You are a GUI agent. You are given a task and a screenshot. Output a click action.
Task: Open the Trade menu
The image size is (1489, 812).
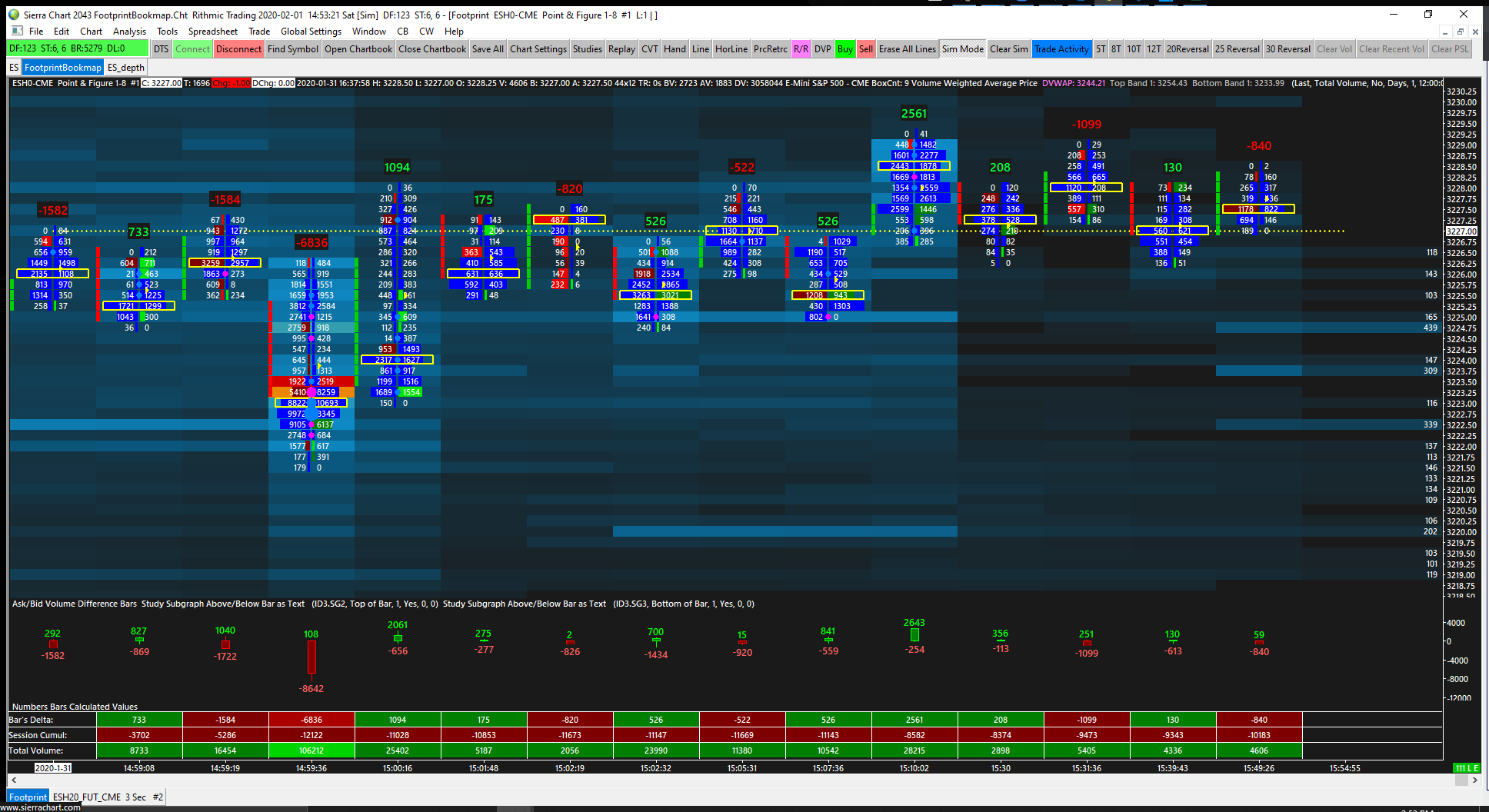point(259,32)
